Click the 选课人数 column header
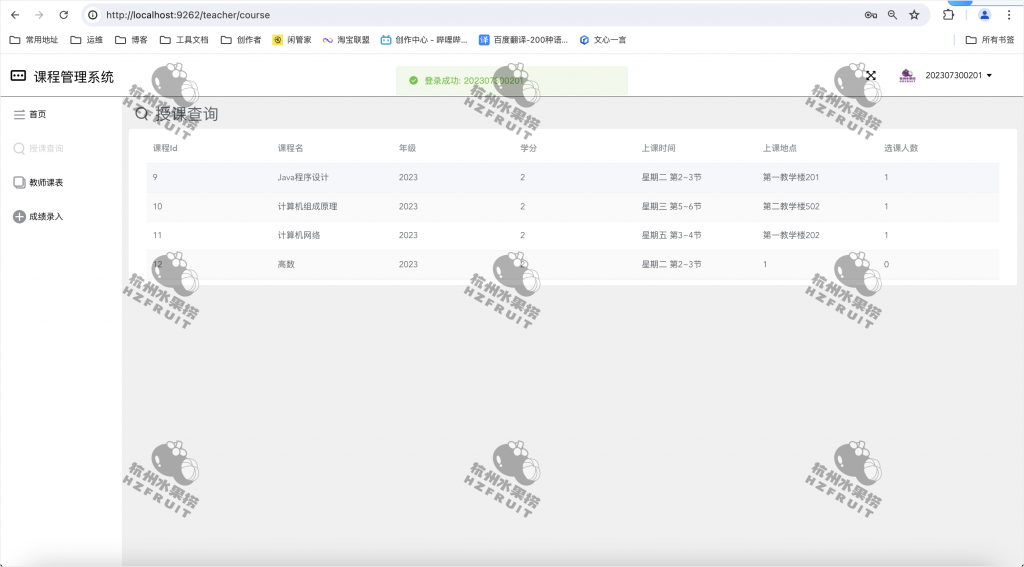The width and height of the screenshot is (1024, 567). [901, 148]
